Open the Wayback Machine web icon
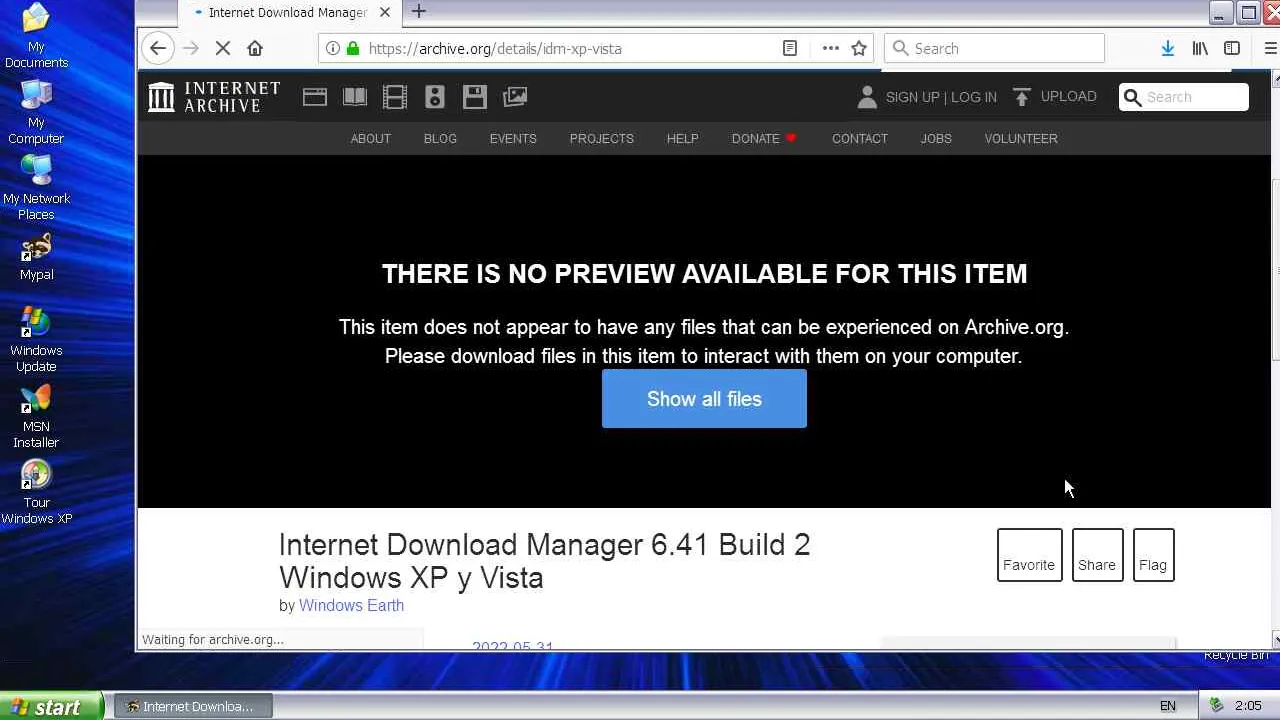The width and height of the screenshot is (1280, 720). (x=315, y=97)
